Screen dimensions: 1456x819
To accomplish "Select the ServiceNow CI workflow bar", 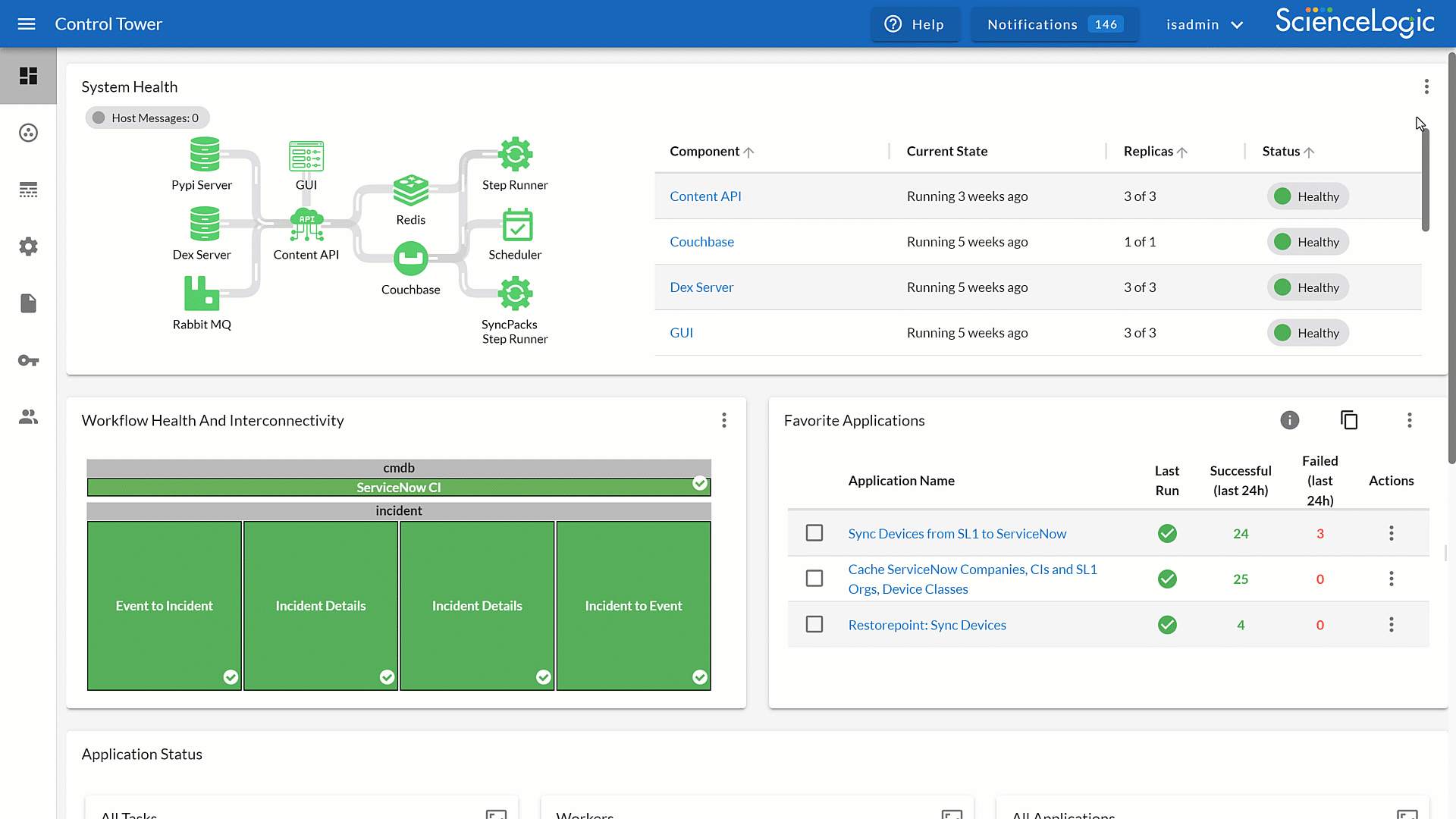I will [x=399, y=487].
